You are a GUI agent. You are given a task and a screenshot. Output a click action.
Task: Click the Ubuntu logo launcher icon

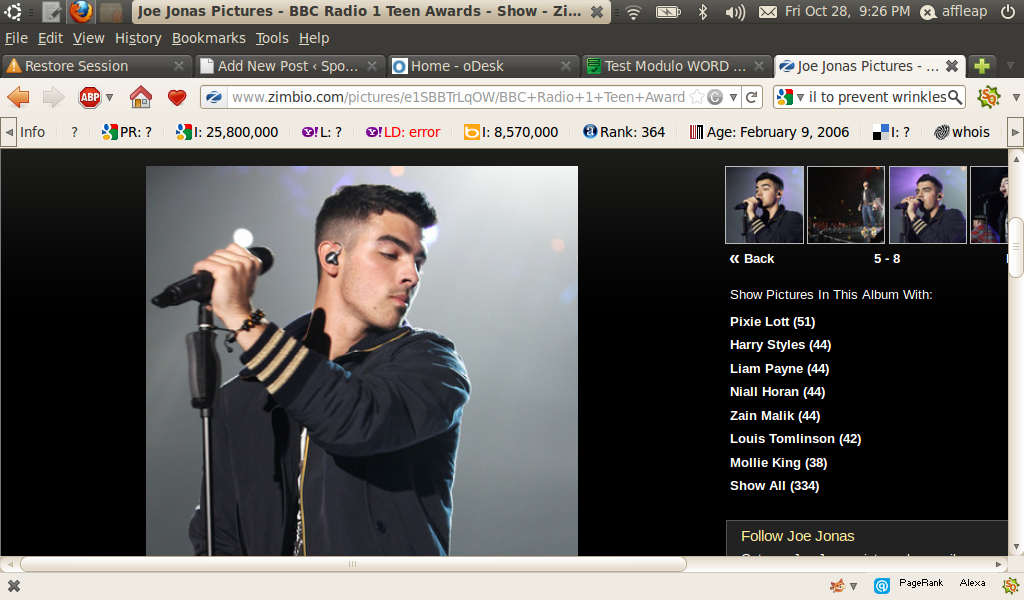pyautogui.click(x=12, y=11)
